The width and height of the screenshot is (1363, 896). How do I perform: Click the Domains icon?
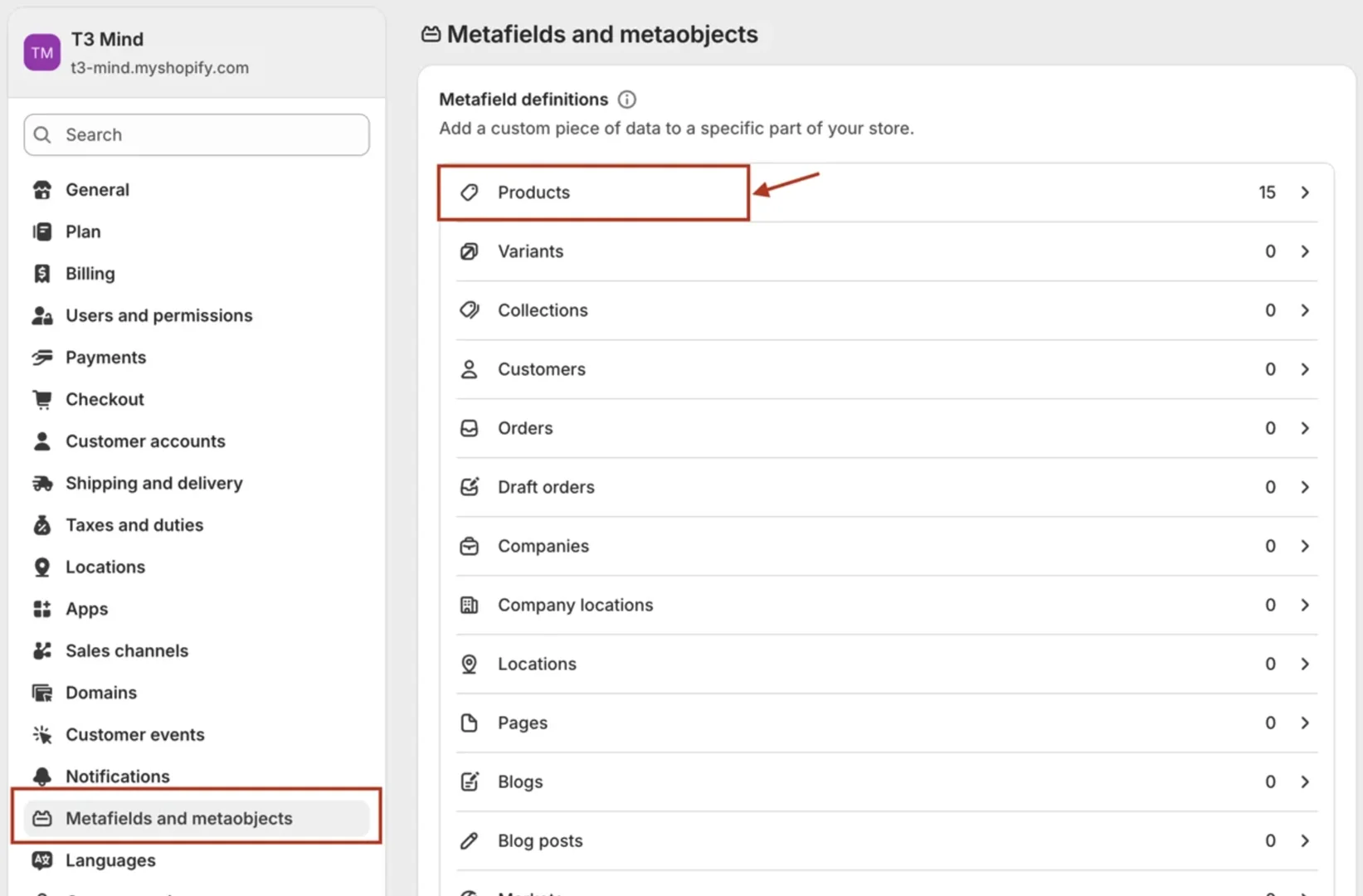click(x=42, y=693)
